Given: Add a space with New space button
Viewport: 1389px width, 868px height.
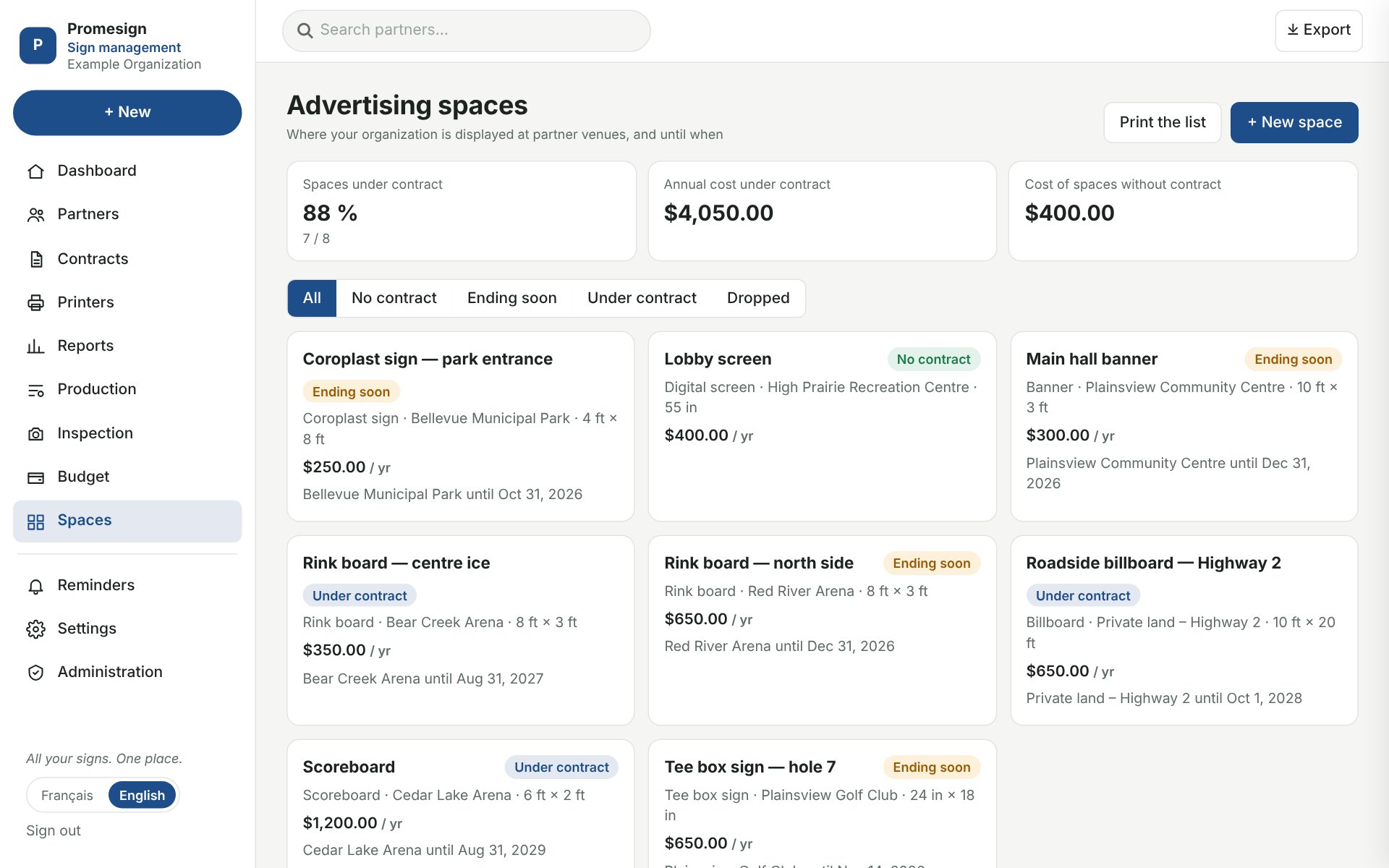Looking at the screenshot, I should pyautogui.click(x=1294, y=122).
